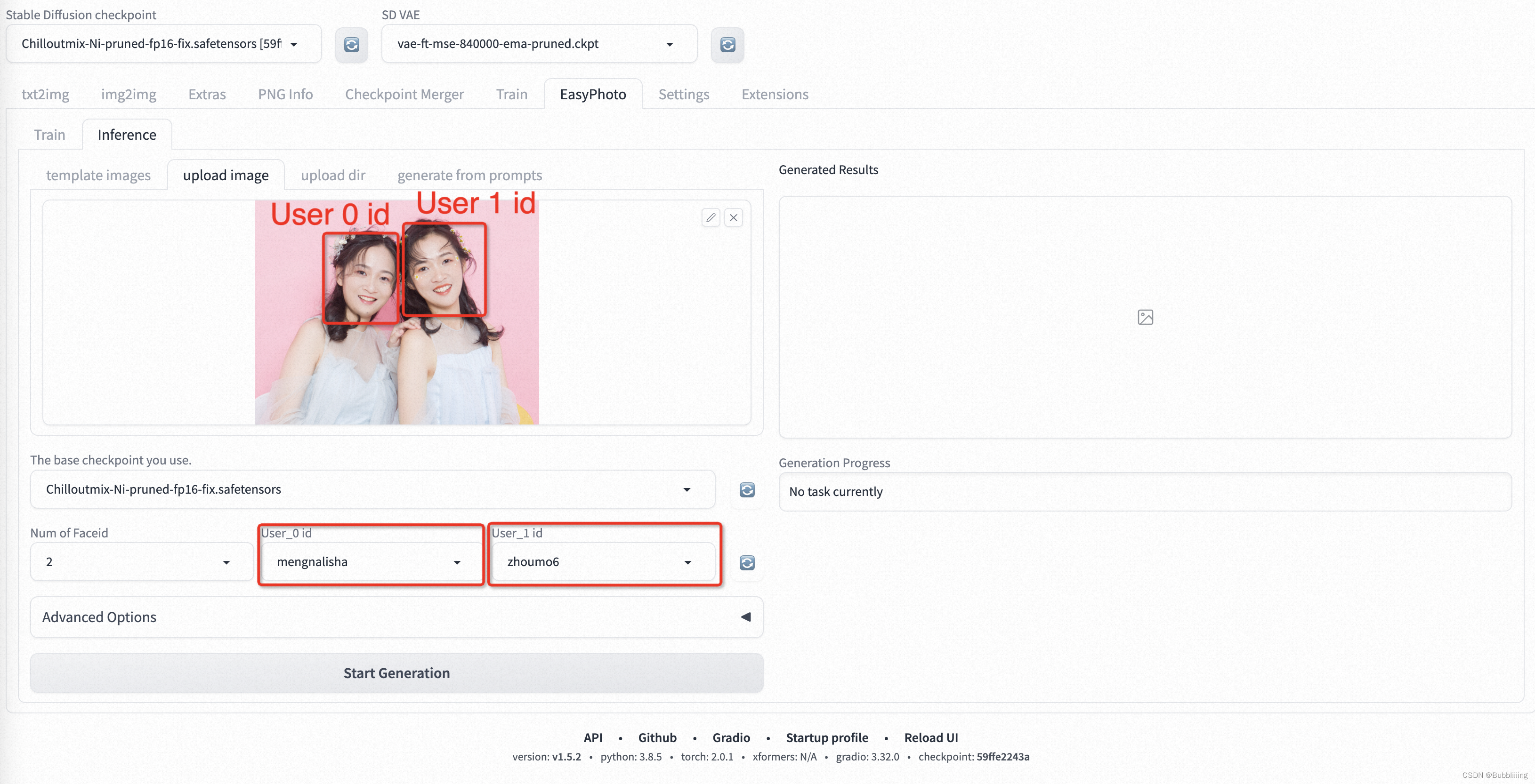Click the Start Generation button
This screenshot has height=784, width=1535.
pyautogui.click(x=397, y=672)
